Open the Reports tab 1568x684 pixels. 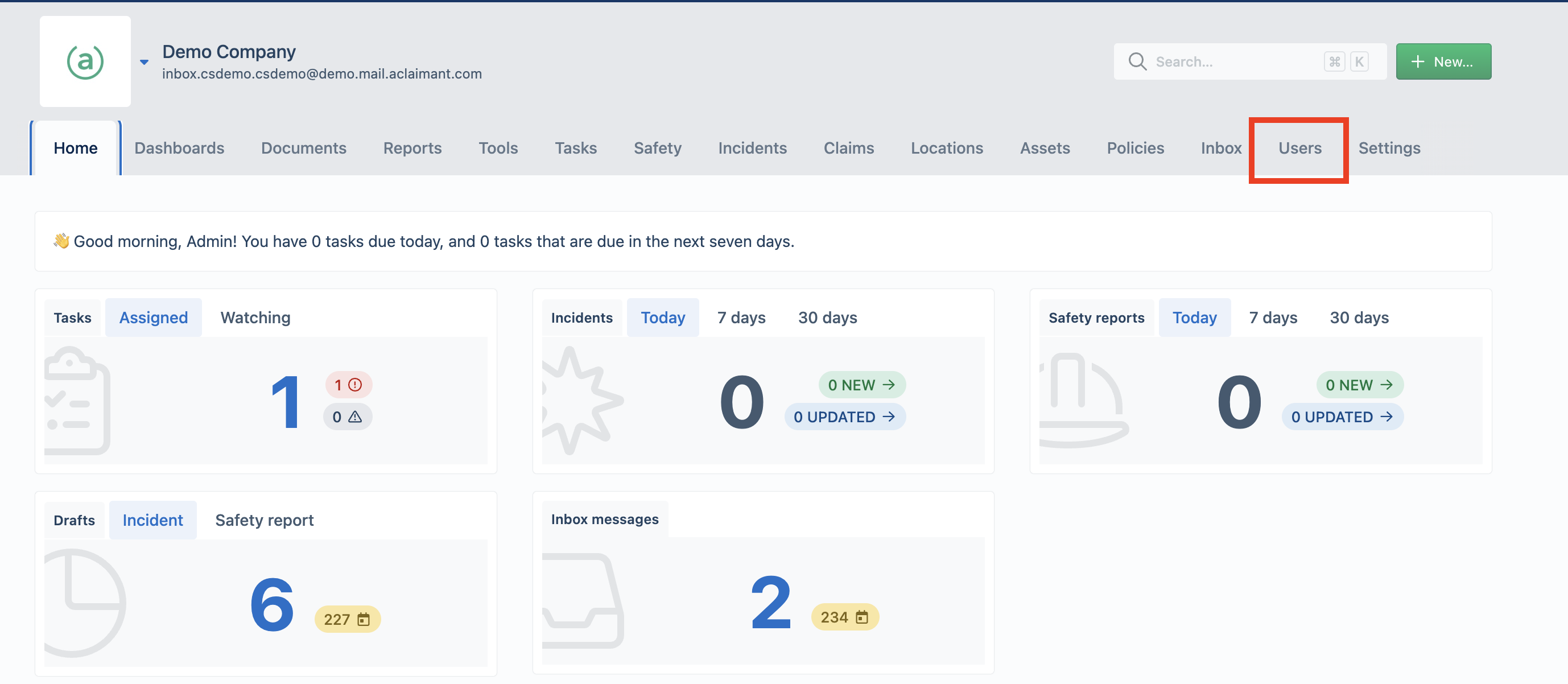click(412, 148)
